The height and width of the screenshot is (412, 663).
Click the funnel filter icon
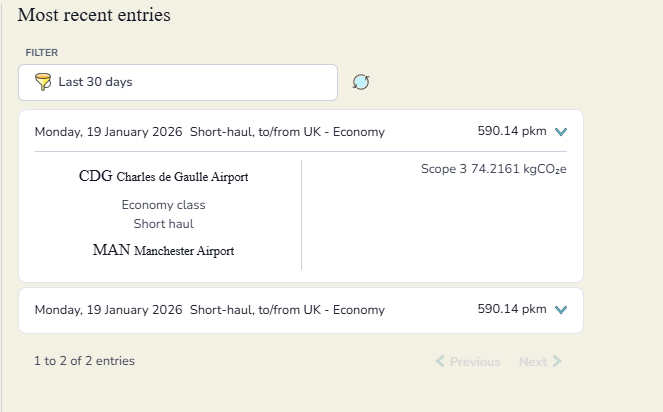[x=42, y=82]
